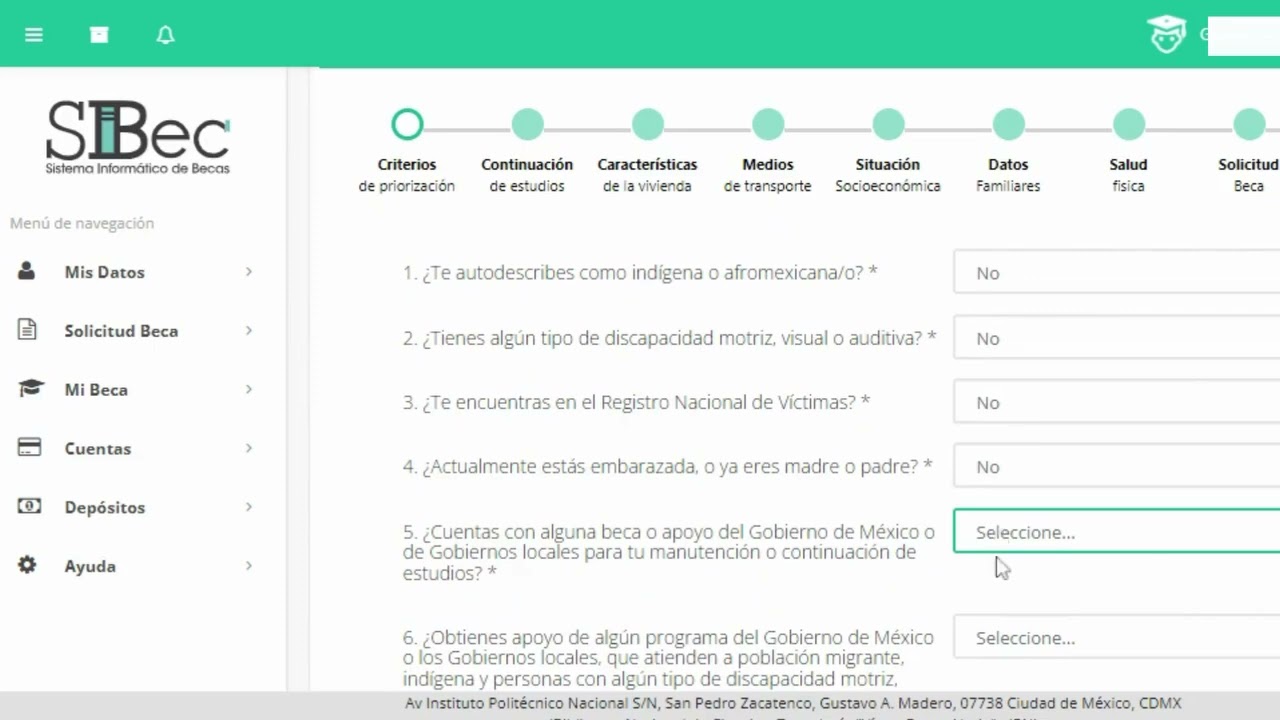Expand Mi Beca chevron

(x=249, y=389)
